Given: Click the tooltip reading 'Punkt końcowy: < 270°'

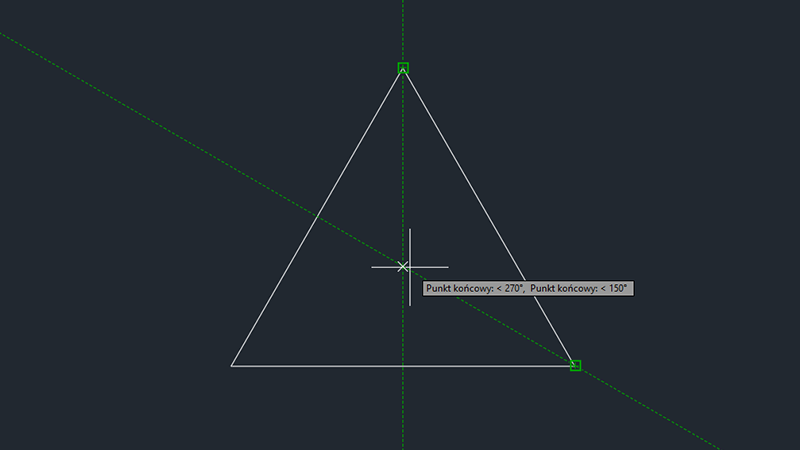Looking at the screenshot, I should [528, 288].
